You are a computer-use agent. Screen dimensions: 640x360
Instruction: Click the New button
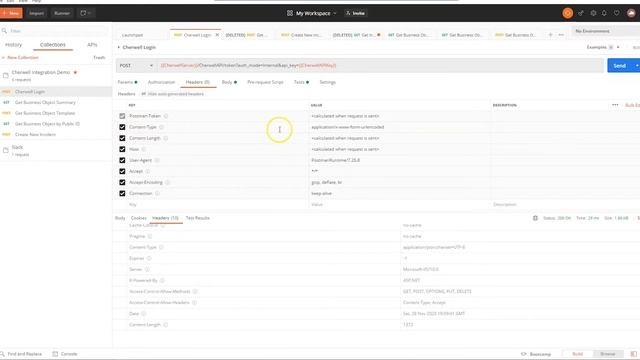tap(11, 13)
